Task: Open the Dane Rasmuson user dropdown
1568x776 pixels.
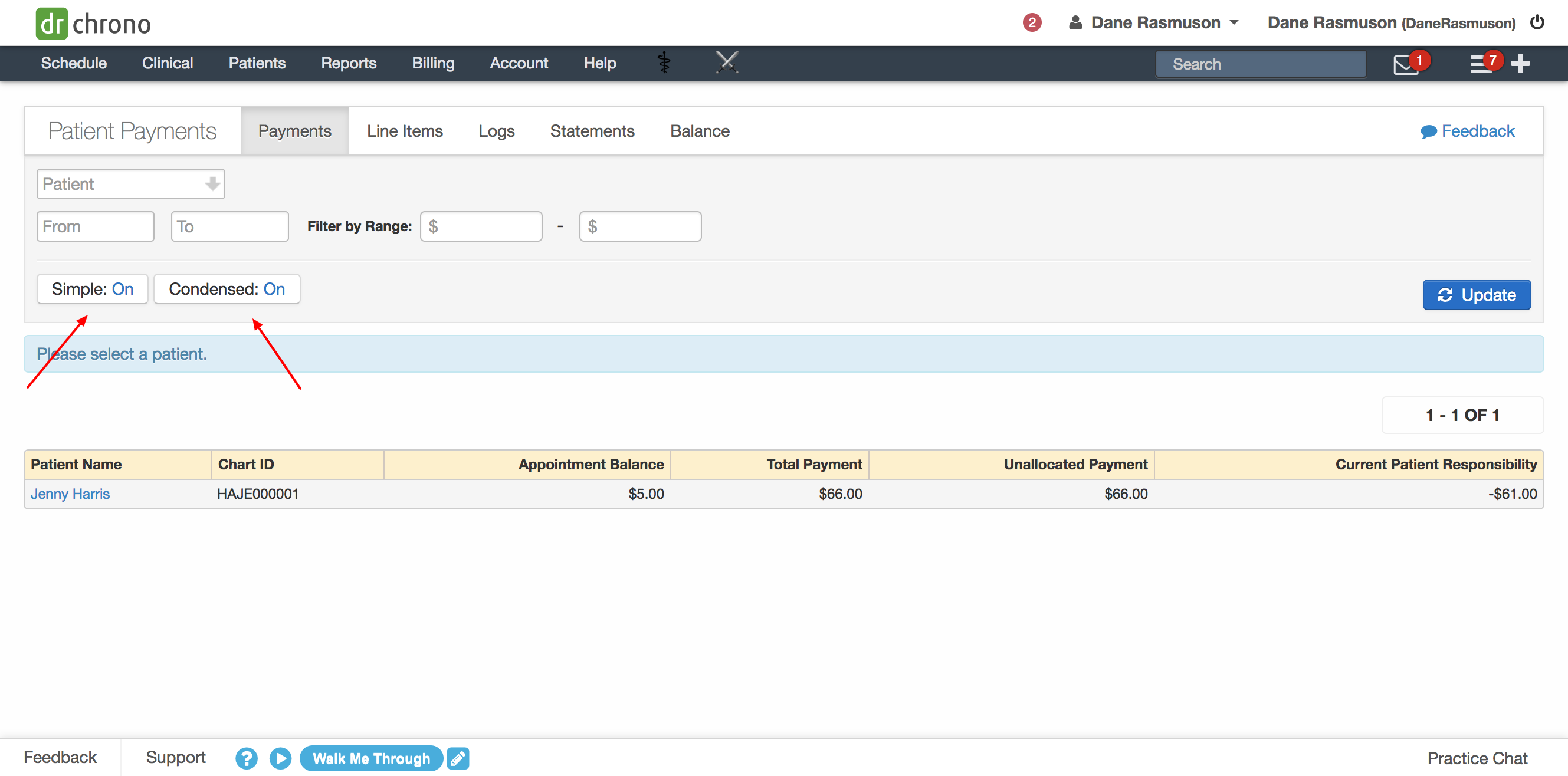Action: 1154,23
